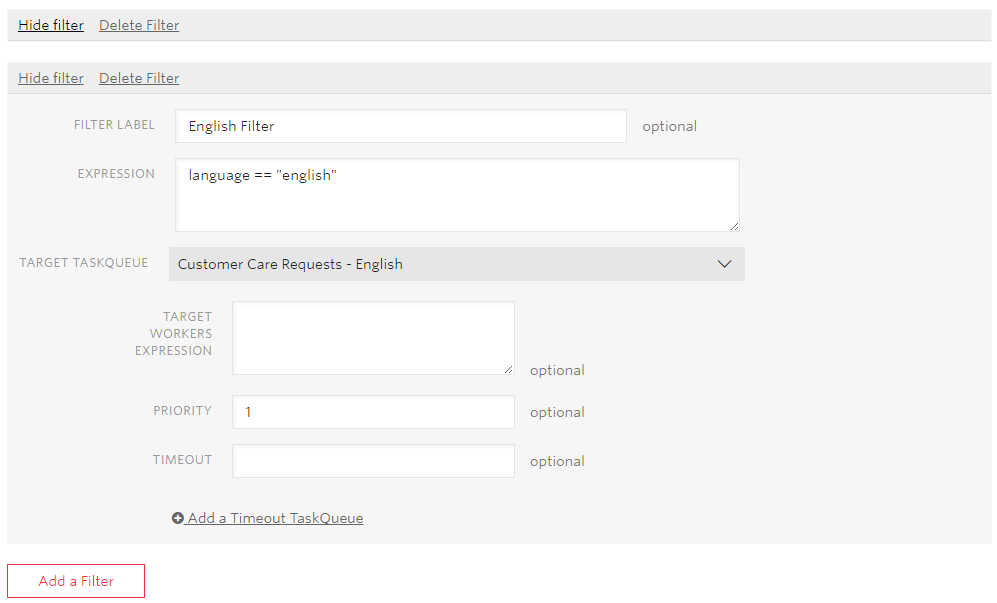The image size is (997, 603).
Task: Click the Priority input field
Action: click(373, 412)
